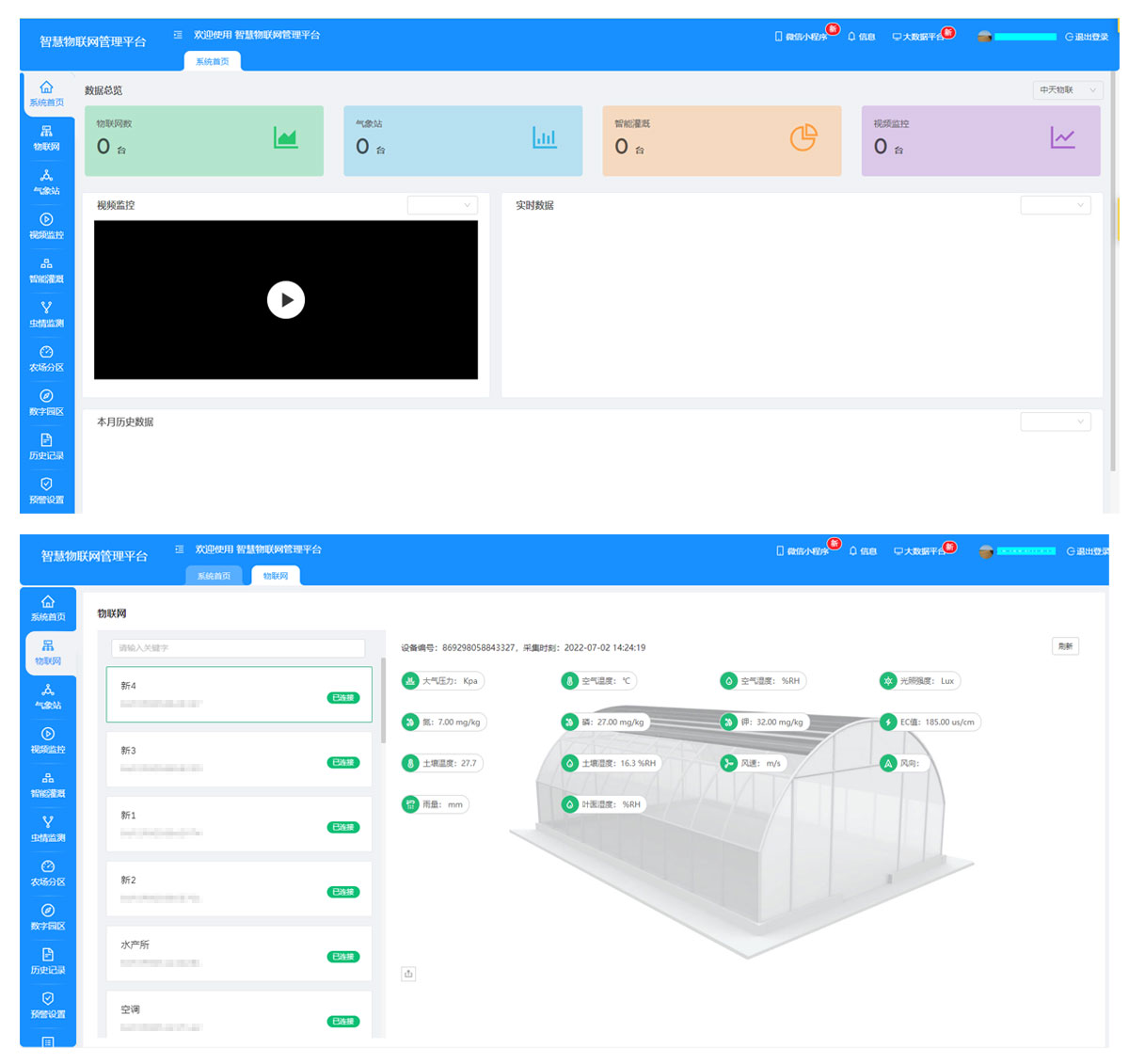The width and height of the screenshot is (1129, 1064).
Task: Click the bar chart icon on 气象站 card
Action: coord(545,138)
